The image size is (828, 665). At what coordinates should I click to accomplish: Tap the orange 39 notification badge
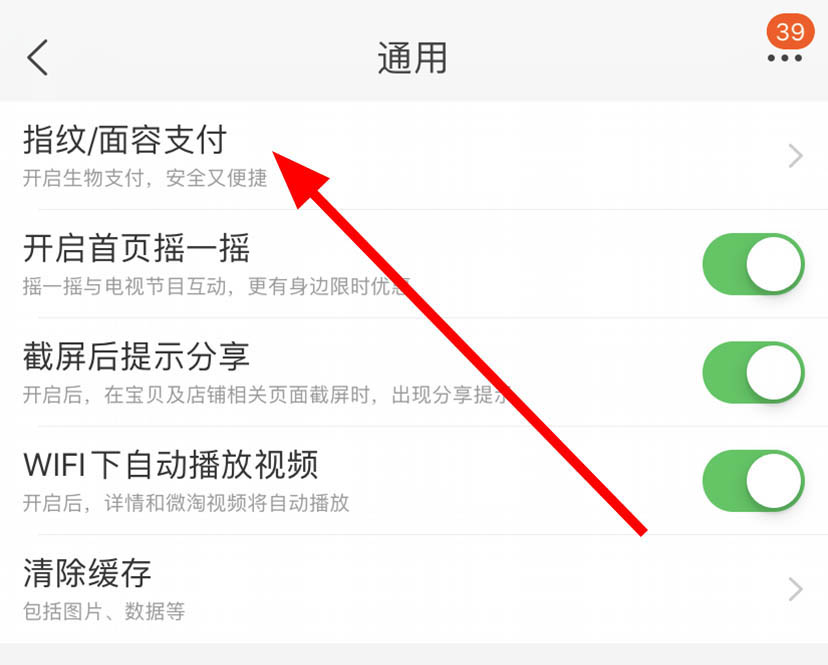pyautogui.click(x=790, y=32)
